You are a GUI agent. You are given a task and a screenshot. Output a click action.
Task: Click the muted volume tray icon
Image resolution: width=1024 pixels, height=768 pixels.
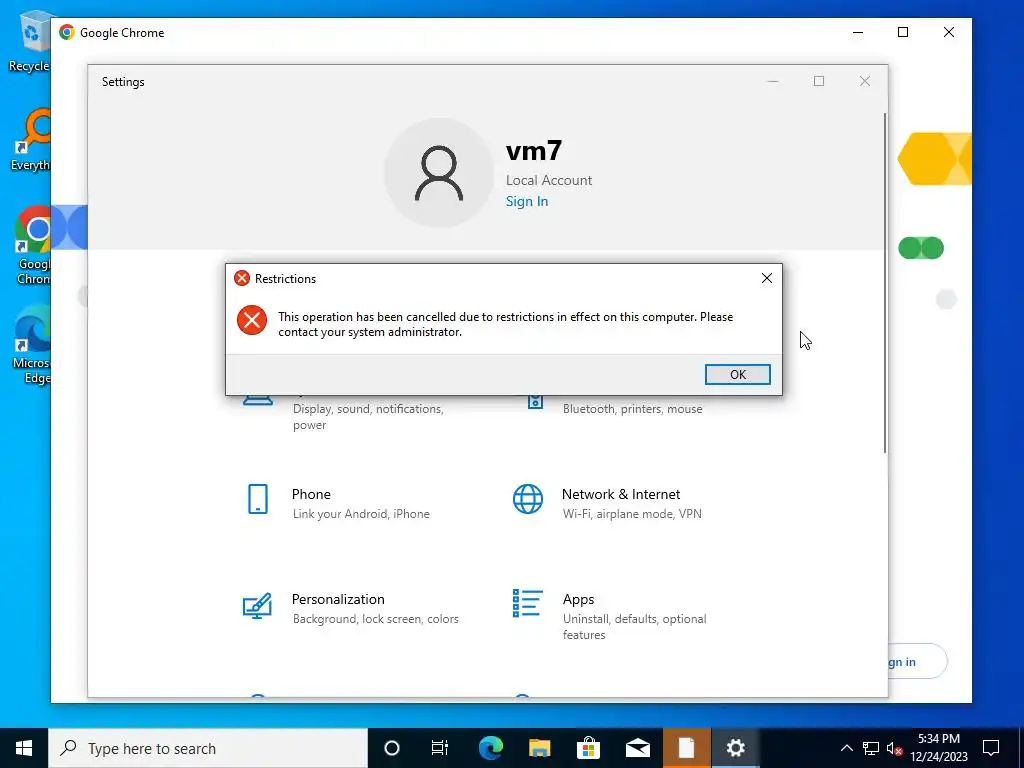pos(894,748)
